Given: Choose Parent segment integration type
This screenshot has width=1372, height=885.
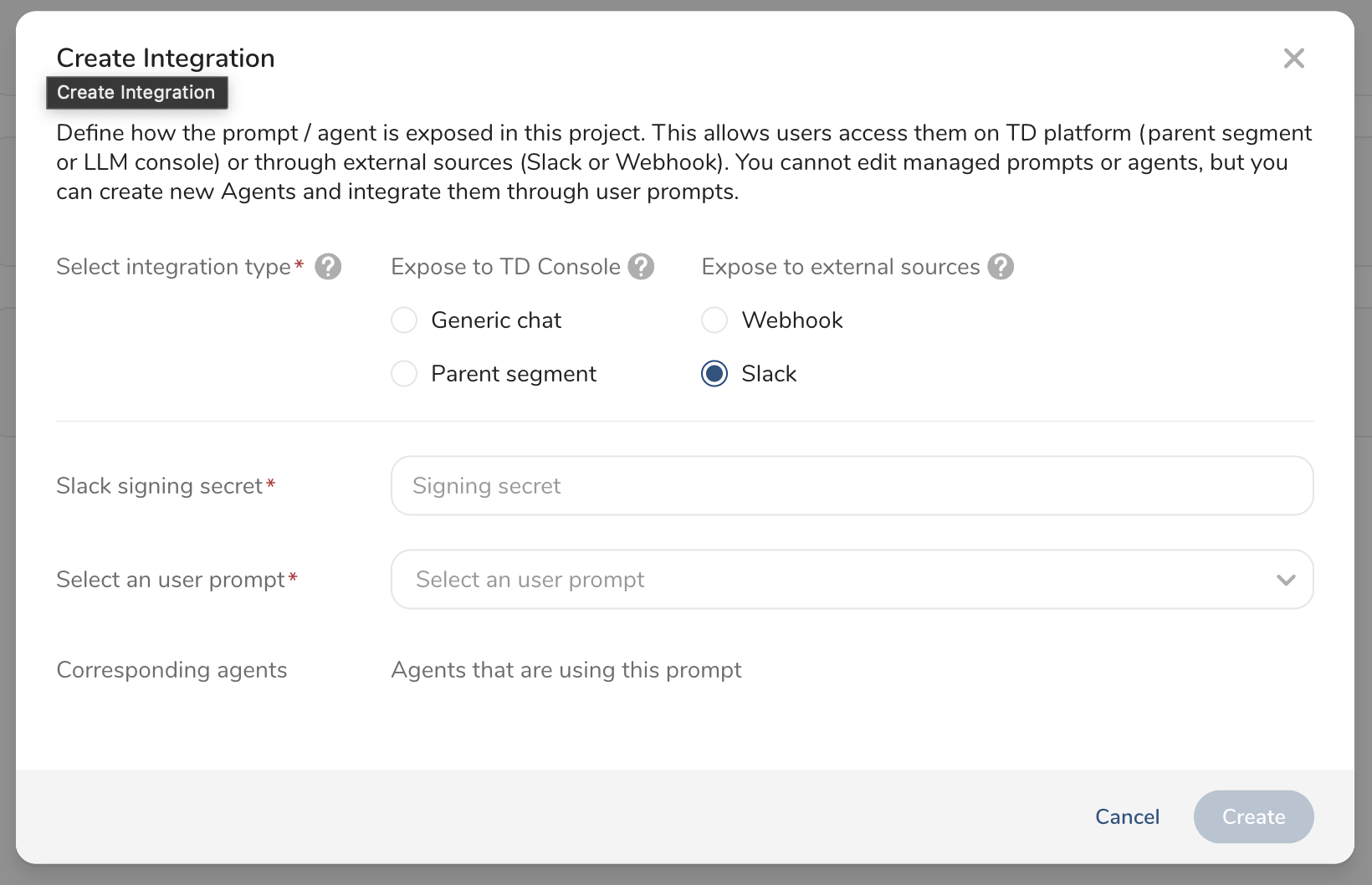Looking at the screenshot, I should (404, 374).
